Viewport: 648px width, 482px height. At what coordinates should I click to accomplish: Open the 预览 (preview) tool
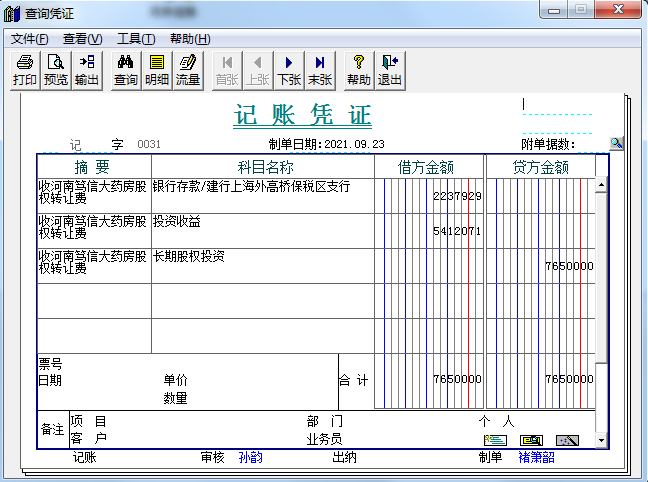coord(56,70)
